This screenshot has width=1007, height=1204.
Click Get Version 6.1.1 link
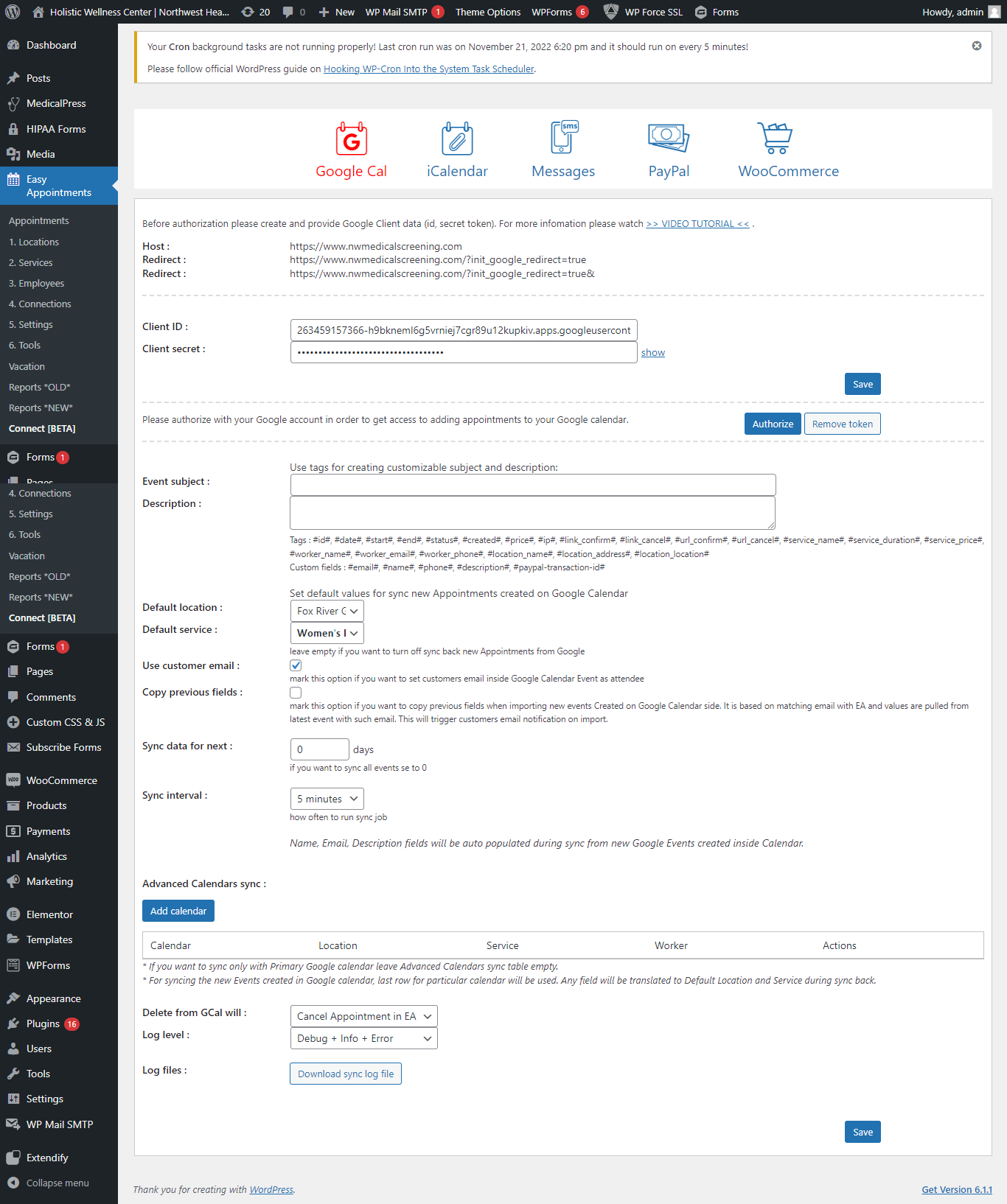(957, 1189)
